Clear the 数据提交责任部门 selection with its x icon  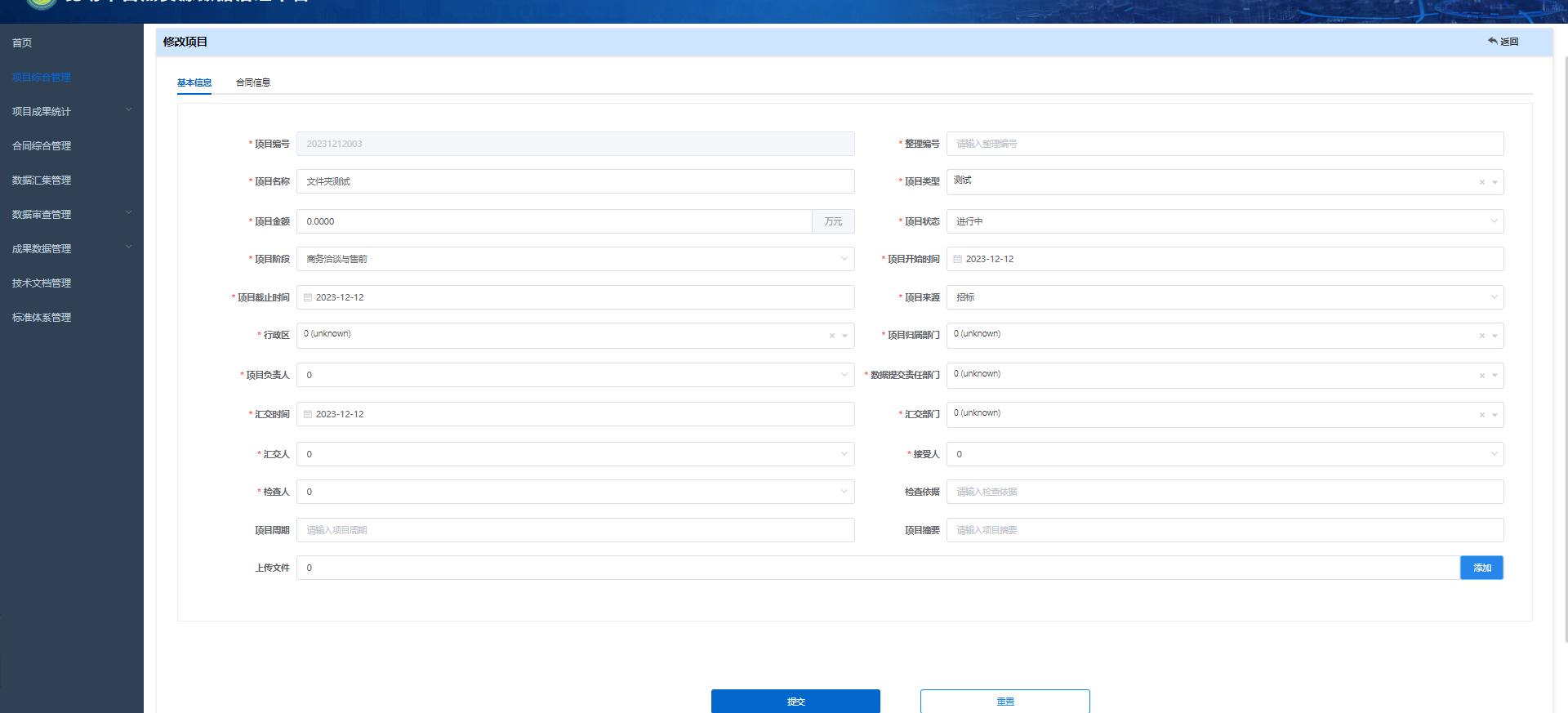[1481, 376]
